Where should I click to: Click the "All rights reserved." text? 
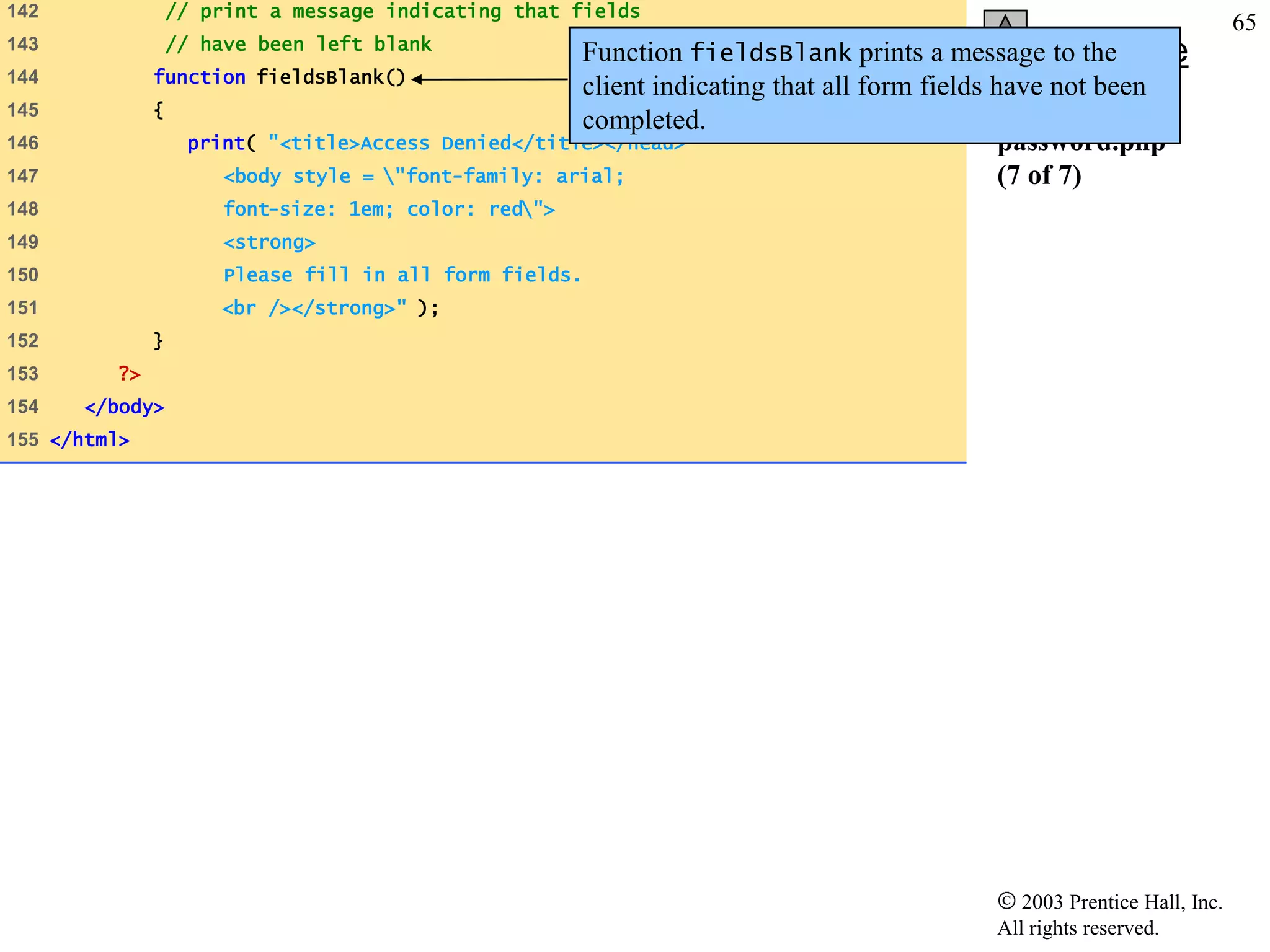coord(1078,928)
